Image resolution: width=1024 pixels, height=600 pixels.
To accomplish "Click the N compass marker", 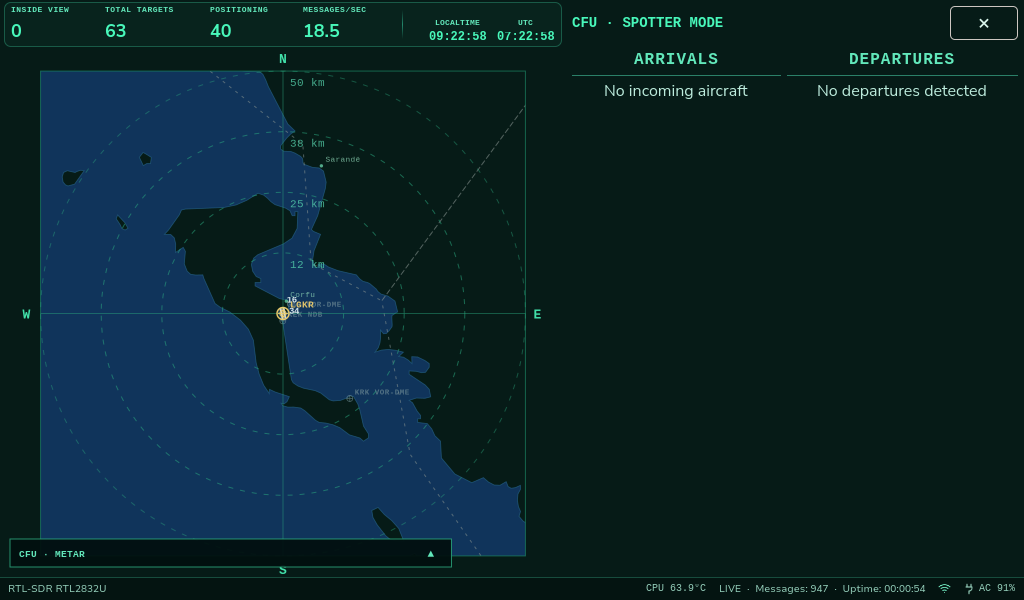I will 283,59.
